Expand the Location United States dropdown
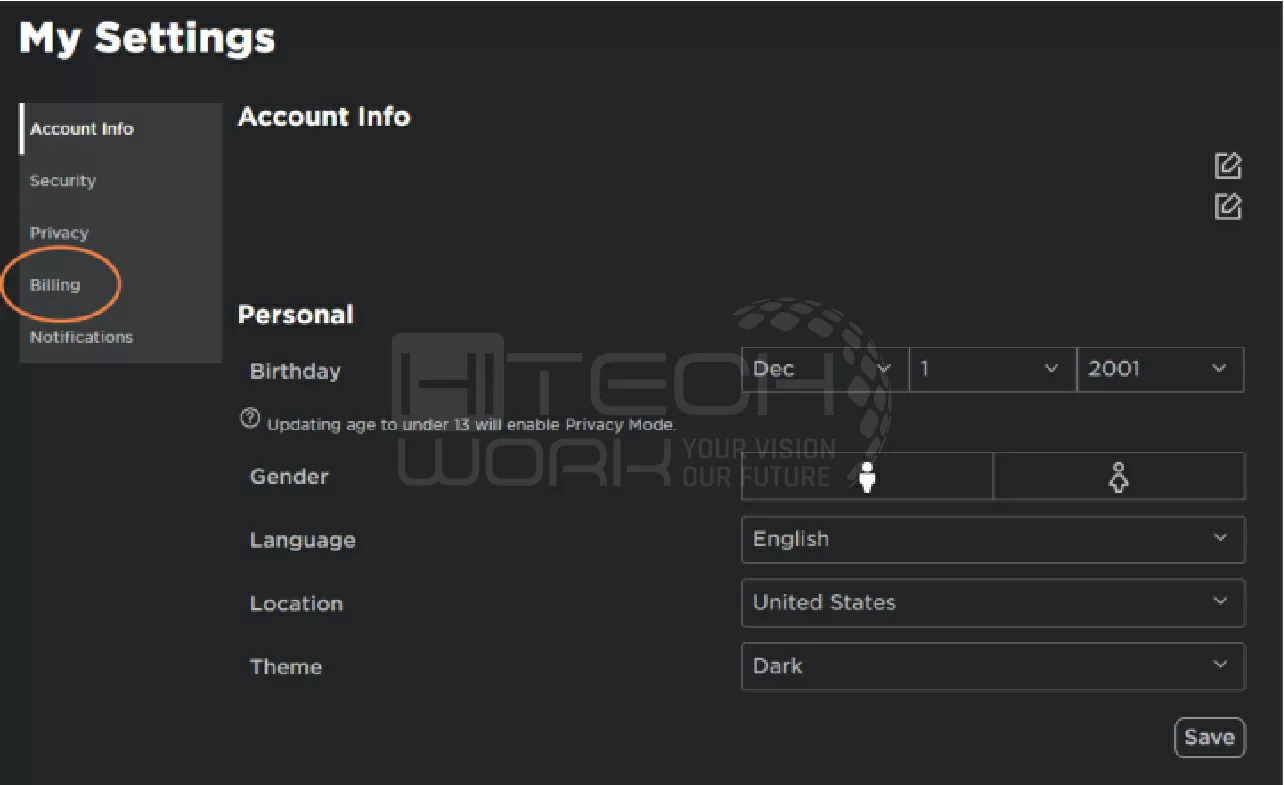The image size is (1284, 785). 993,603
